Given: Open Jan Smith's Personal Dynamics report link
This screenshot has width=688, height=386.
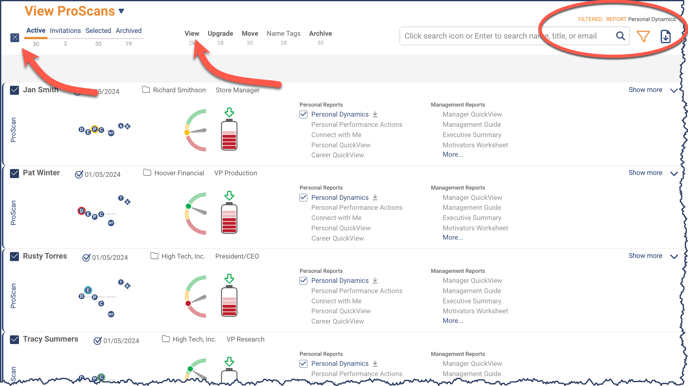Looking at the screenshot, I should coord(340,114).
